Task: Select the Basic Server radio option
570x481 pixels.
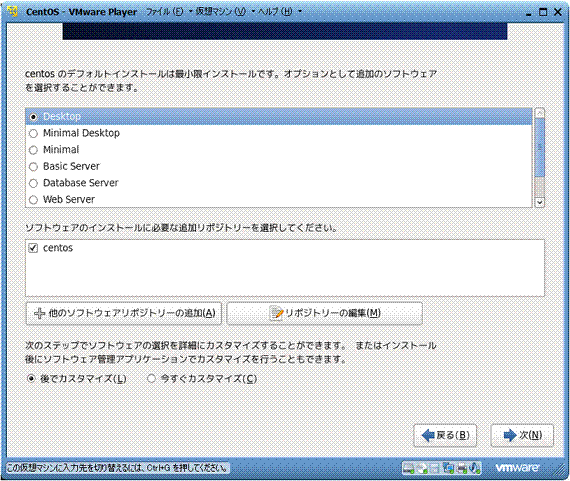Action: pyautogui.click(x=33, y=167)
